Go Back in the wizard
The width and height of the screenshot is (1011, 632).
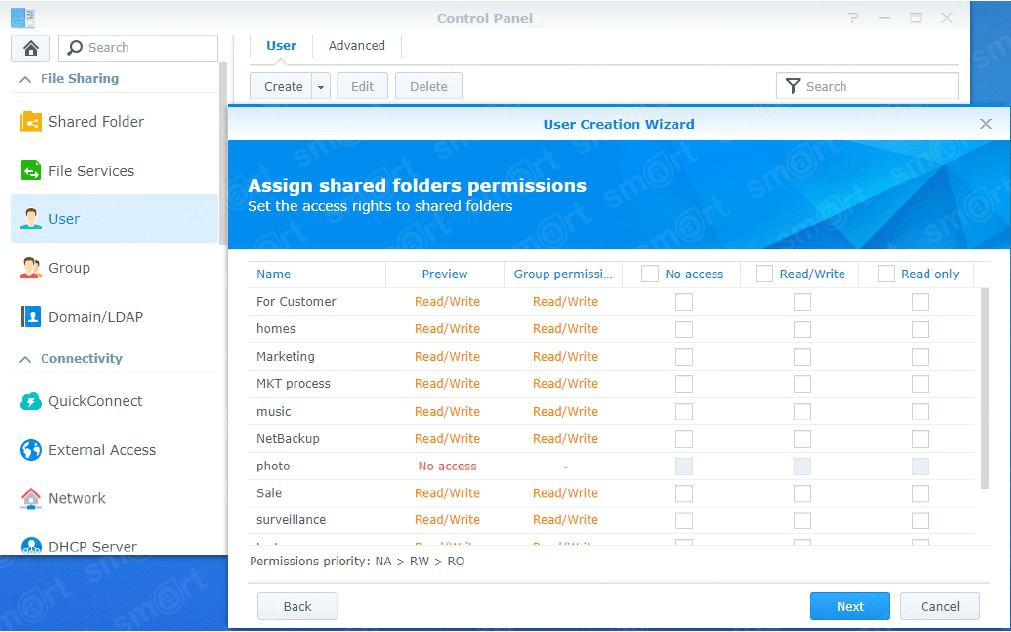(x=297, y=606)
